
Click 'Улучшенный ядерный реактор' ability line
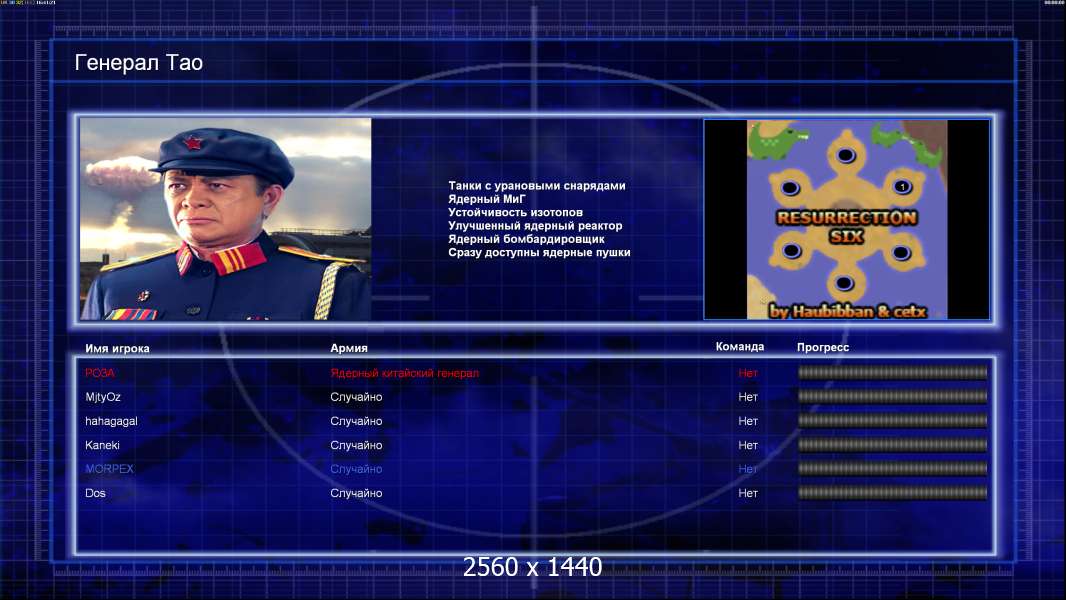coord(535,226)
